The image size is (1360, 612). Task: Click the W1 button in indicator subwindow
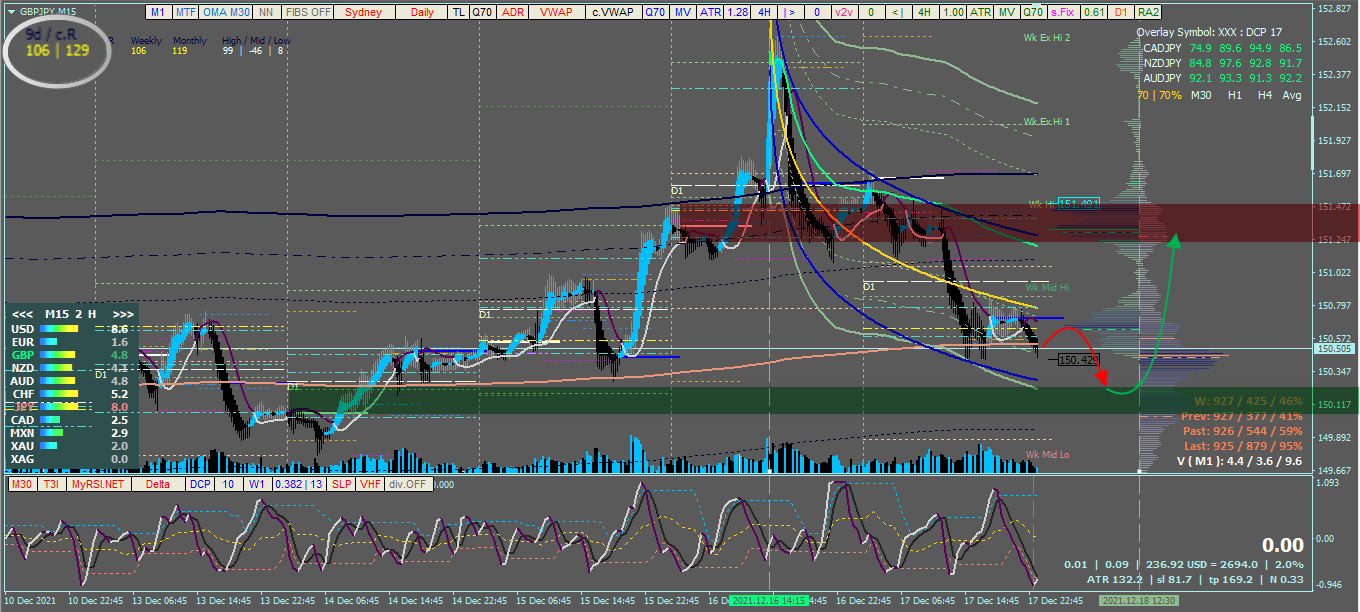[x=257, y=484]
